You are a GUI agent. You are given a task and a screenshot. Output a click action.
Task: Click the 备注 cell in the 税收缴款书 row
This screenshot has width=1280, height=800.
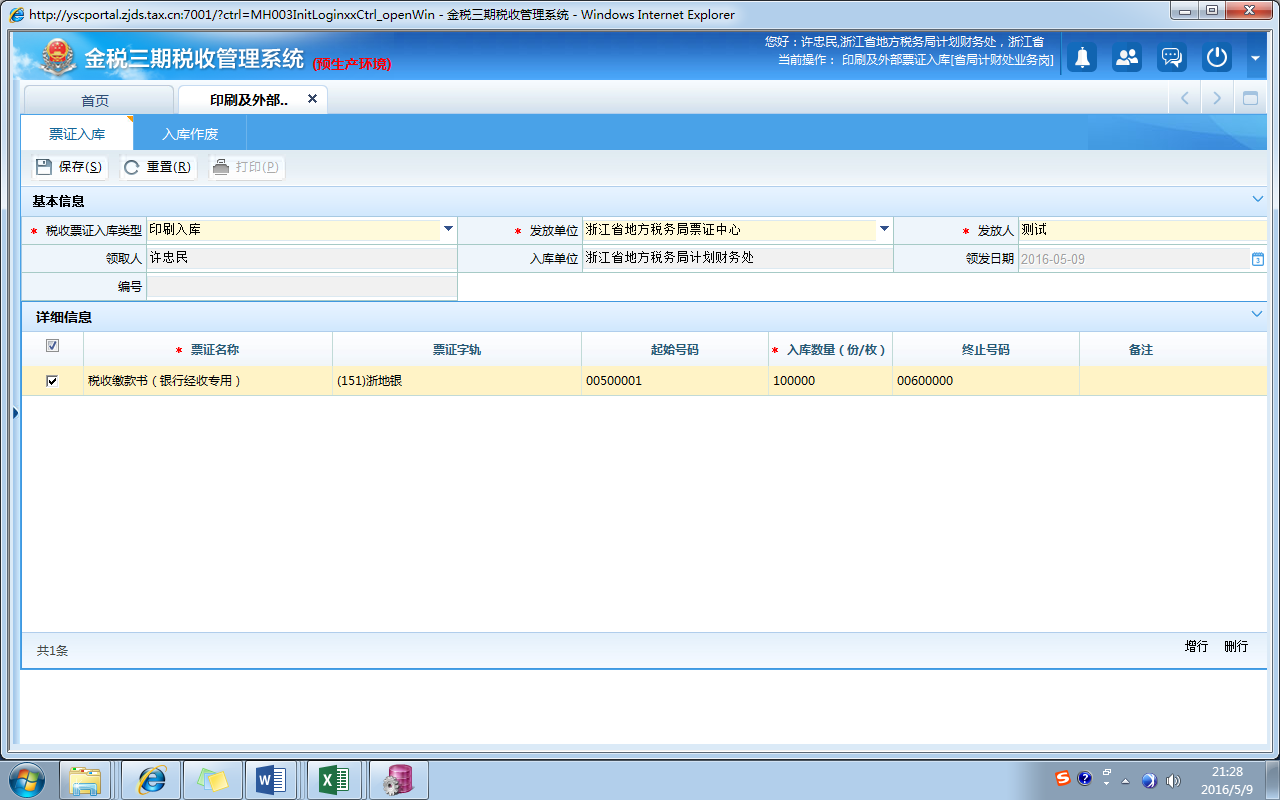click(1173, 381)
